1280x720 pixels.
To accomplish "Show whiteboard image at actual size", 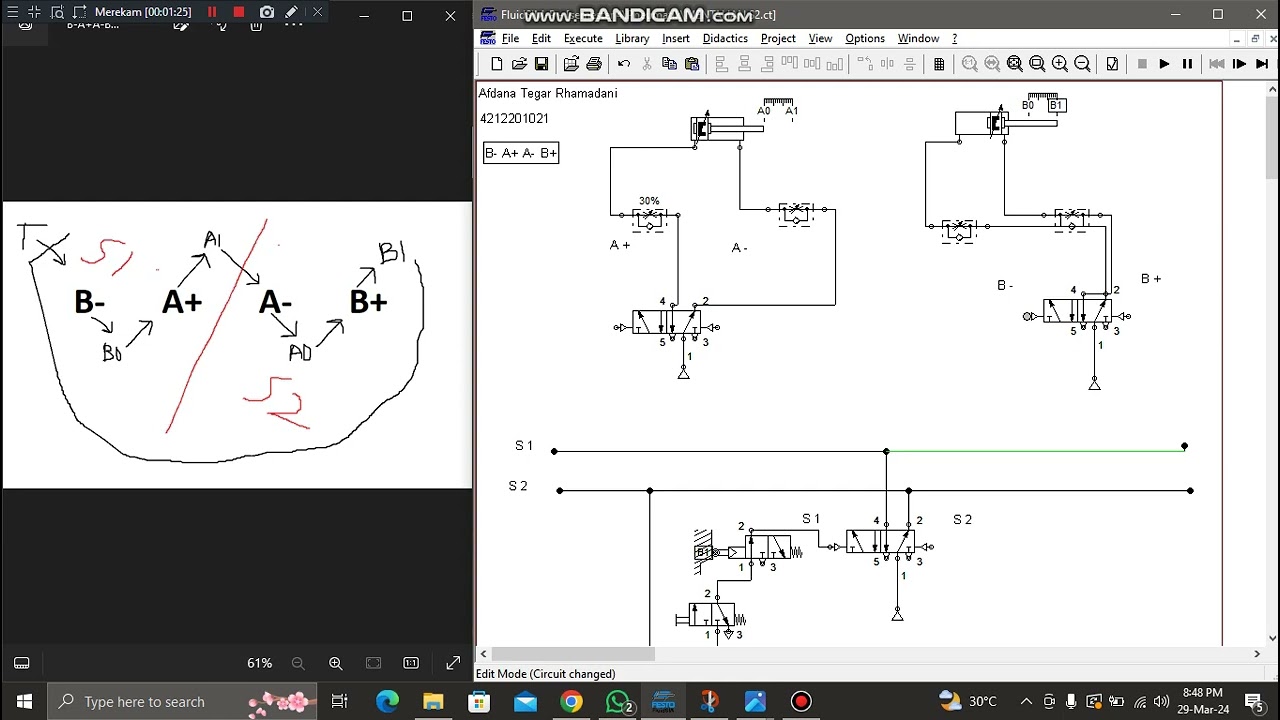I will tap(411, 663).
